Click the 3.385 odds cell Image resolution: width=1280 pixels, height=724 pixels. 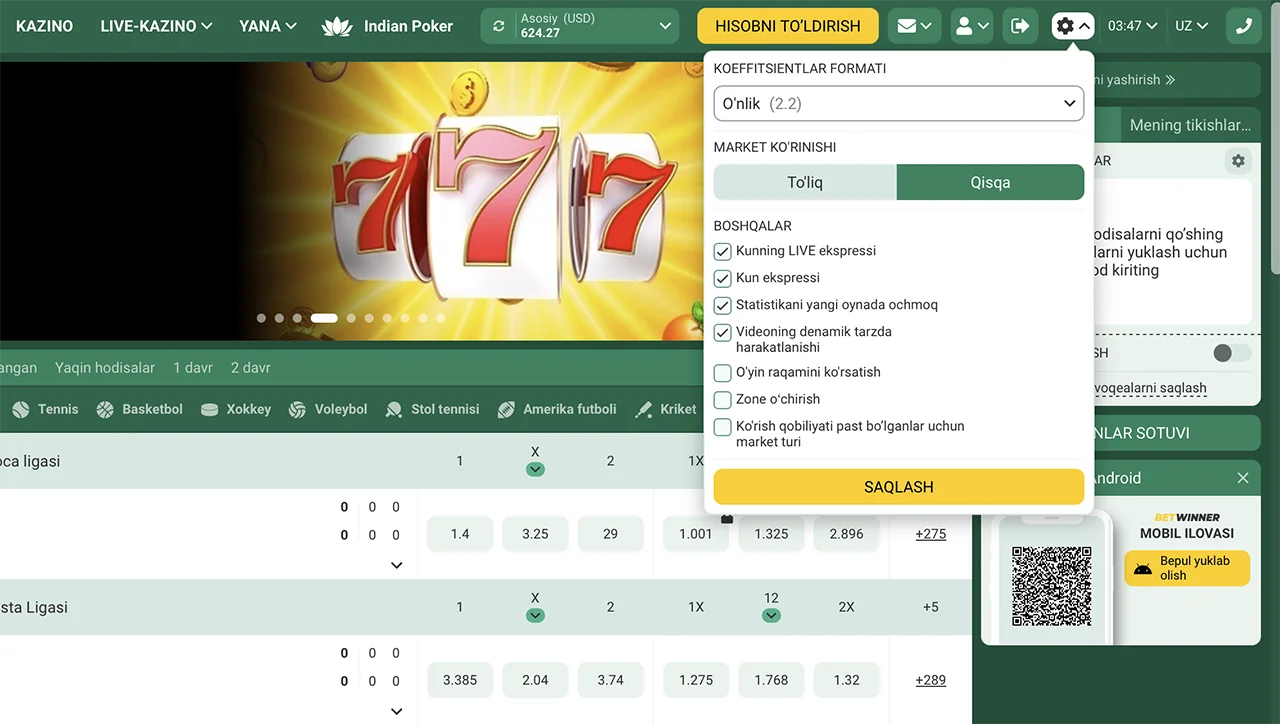(460, 680)
